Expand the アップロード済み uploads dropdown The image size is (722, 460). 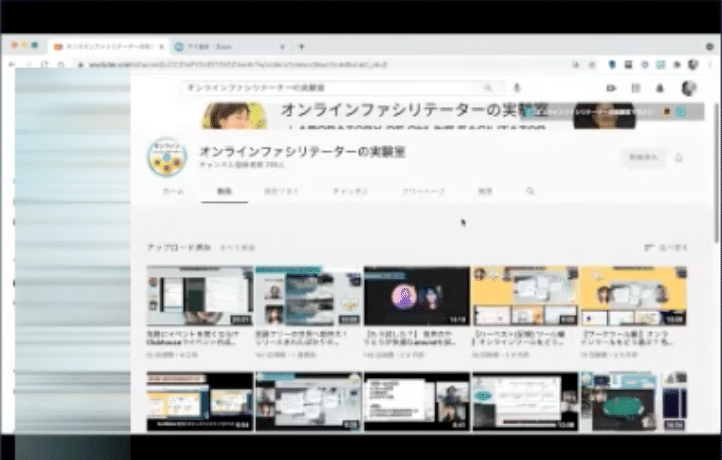[179, 247]
